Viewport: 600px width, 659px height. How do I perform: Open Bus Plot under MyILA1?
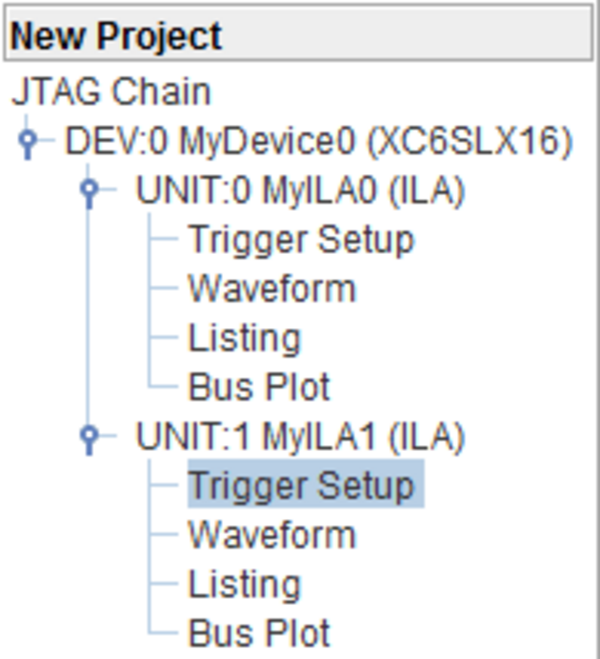pyautogui.click(x=259, y=633)
